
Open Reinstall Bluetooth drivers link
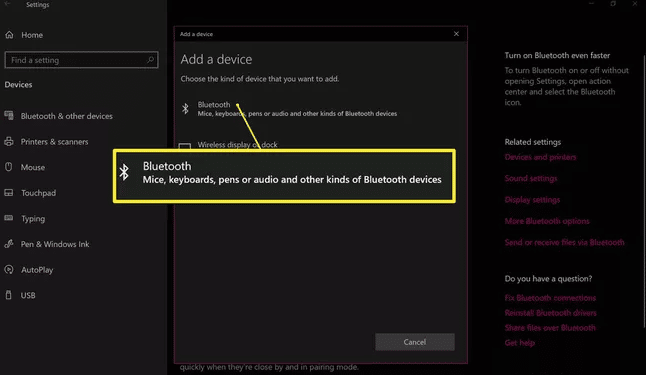tap(550, 313)
